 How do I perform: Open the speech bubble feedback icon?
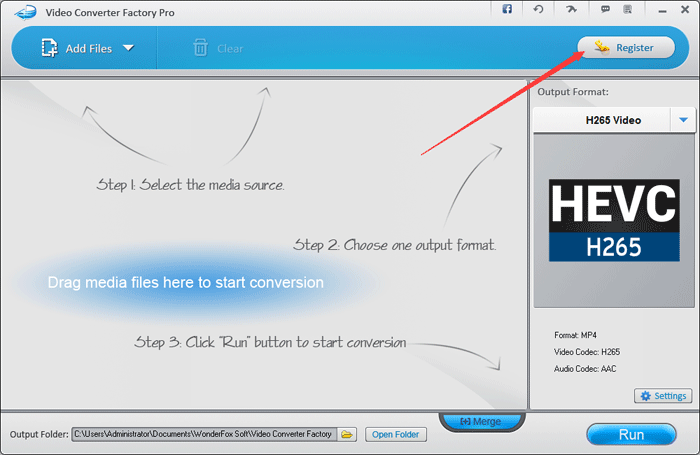coord(605,9)
